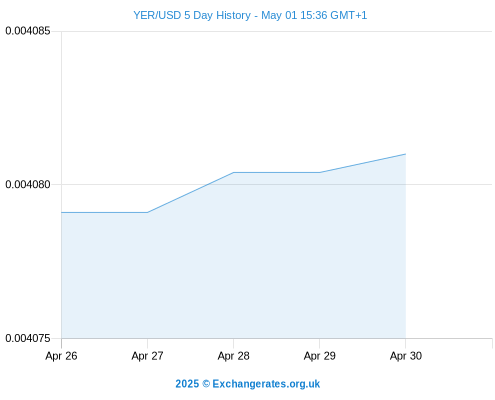Click the May 01 15:36 GMT+1 timestamp
The height and width of the screenshot is (400, 495).
[314, 15]
